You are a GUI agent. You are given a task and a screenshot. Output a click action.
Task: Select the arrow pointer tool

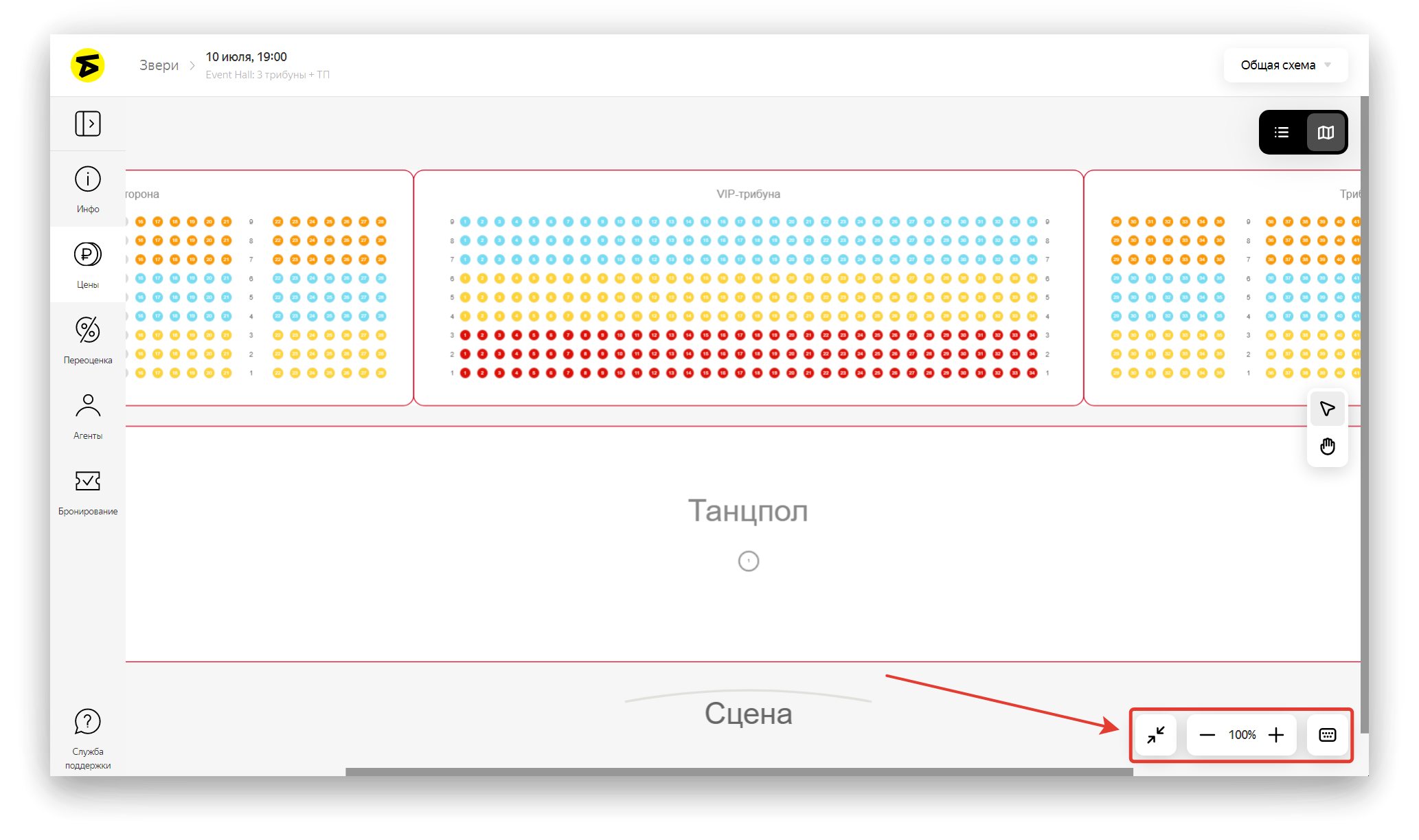coord(1327,409)
